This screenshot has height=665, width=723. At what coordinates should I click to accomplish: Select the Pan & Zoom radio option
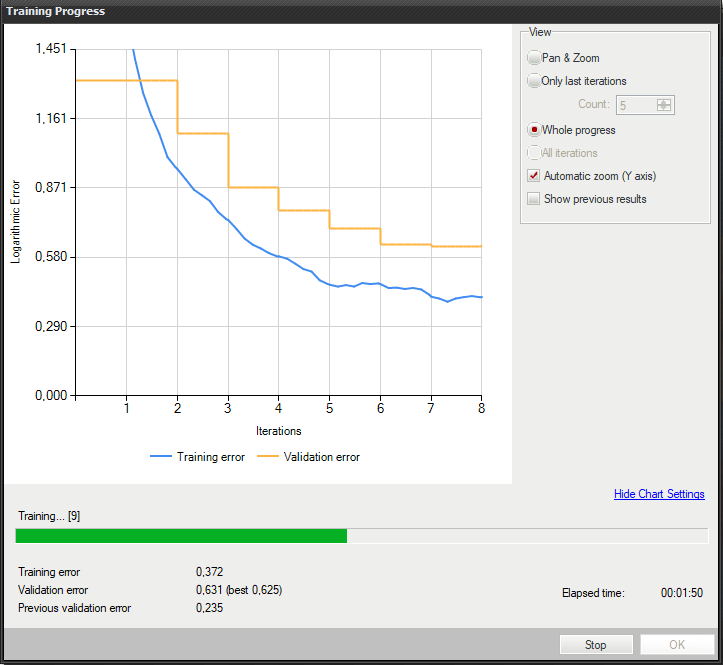pos(534,58)
